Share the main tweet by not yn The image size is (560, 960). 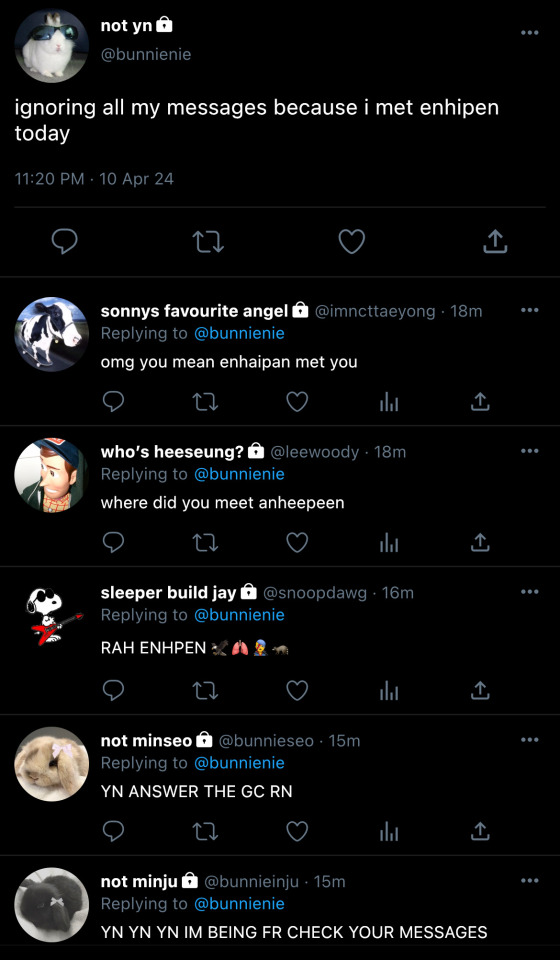coord(495,242)
